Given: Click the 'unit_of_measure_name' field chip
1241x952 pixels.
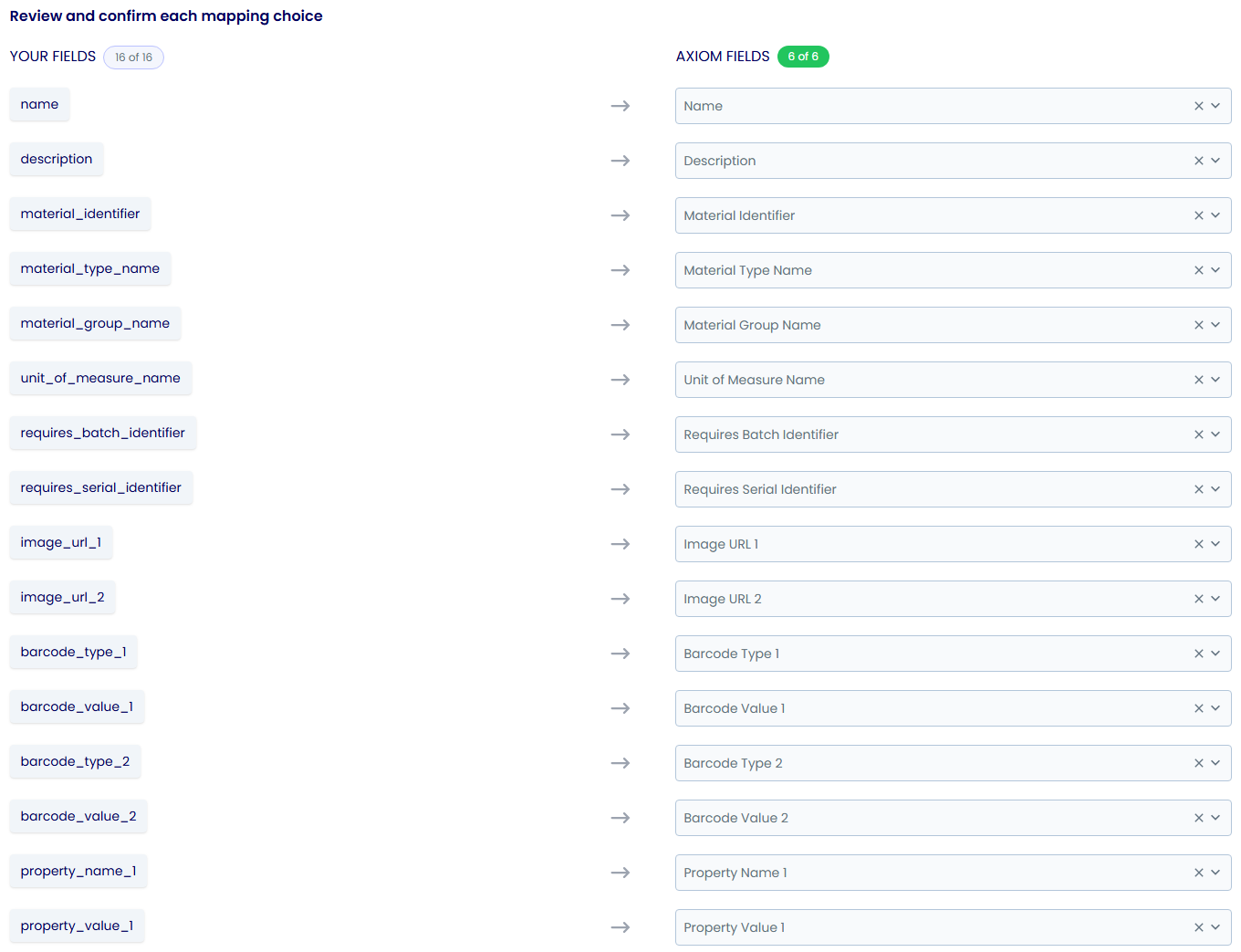Looking at the screenshot, I should (100, 378).
